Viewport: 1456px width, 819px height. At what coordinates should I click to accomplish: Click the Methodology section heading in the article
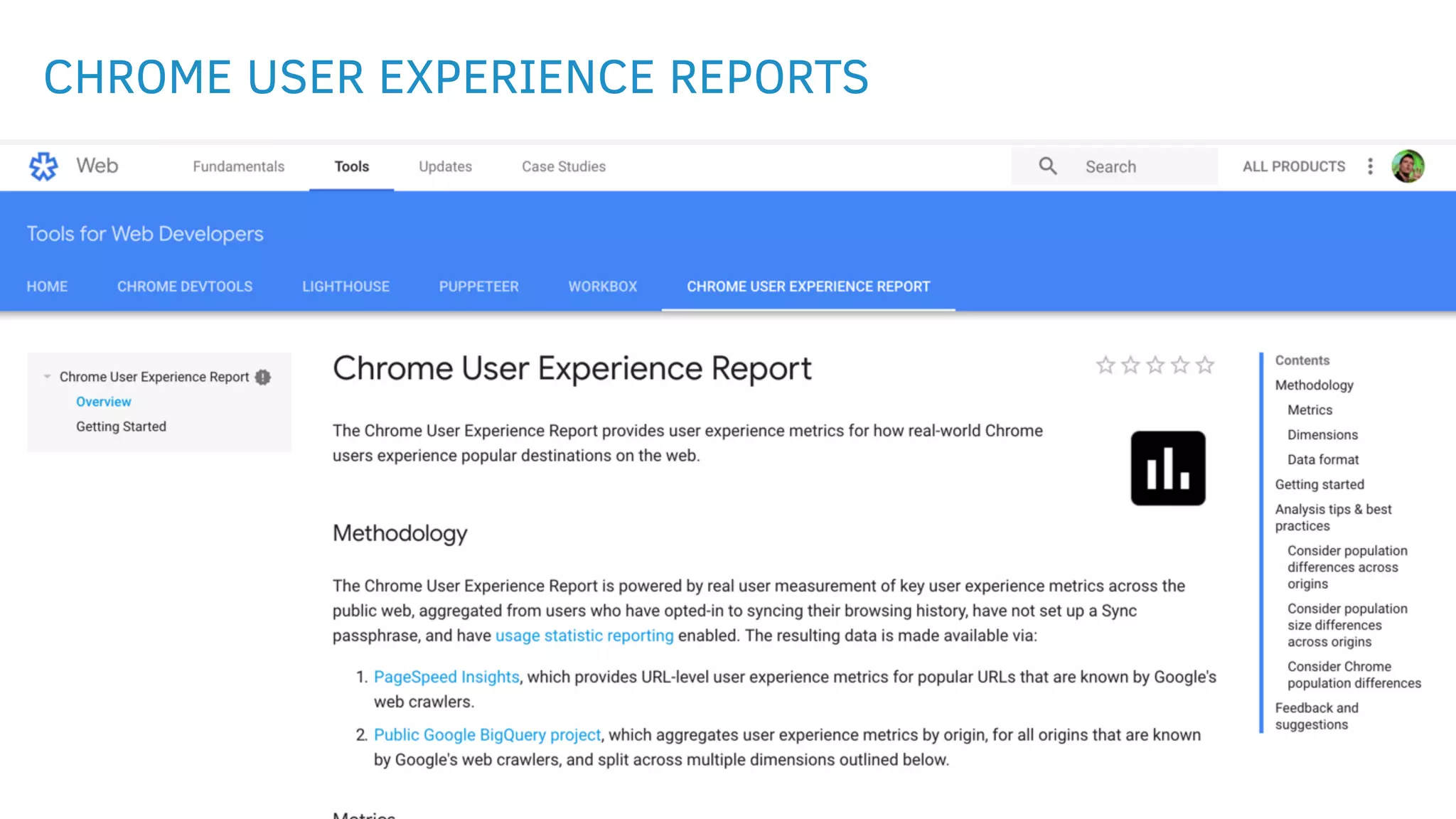(x=400, y=533)
